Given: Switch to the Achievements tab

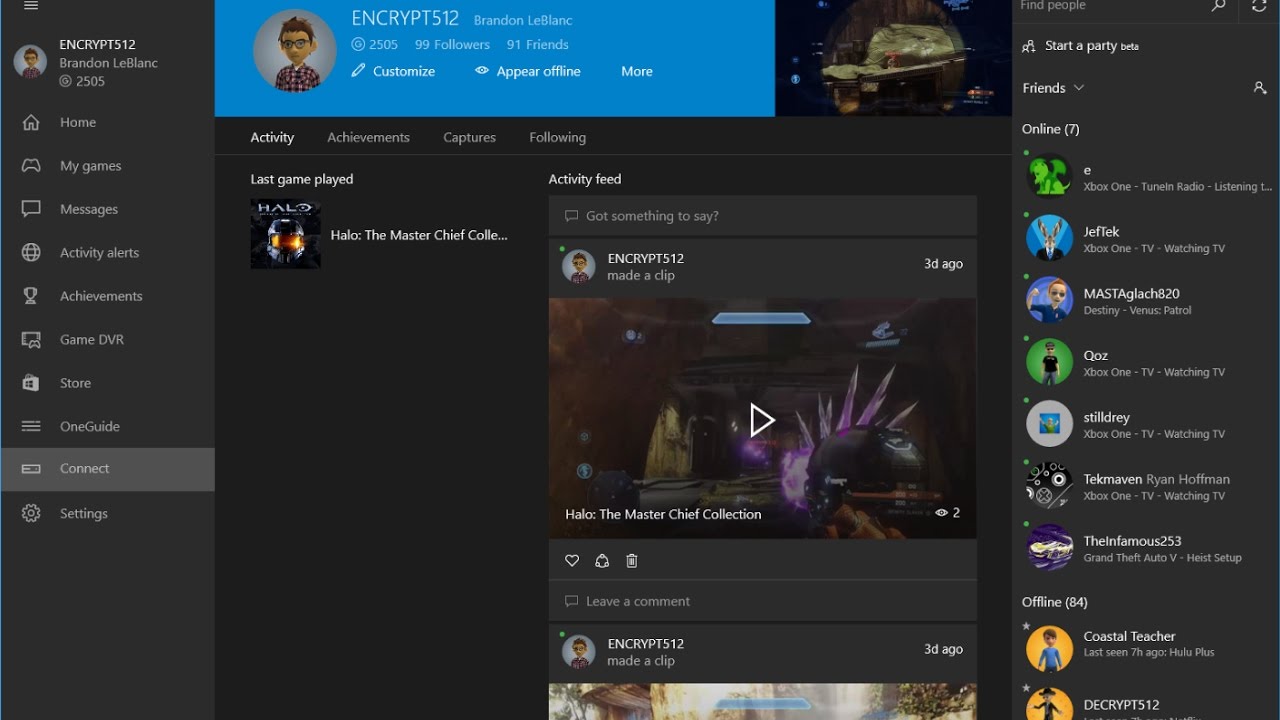Looking at the screenshot, I should tap(368, 137).
